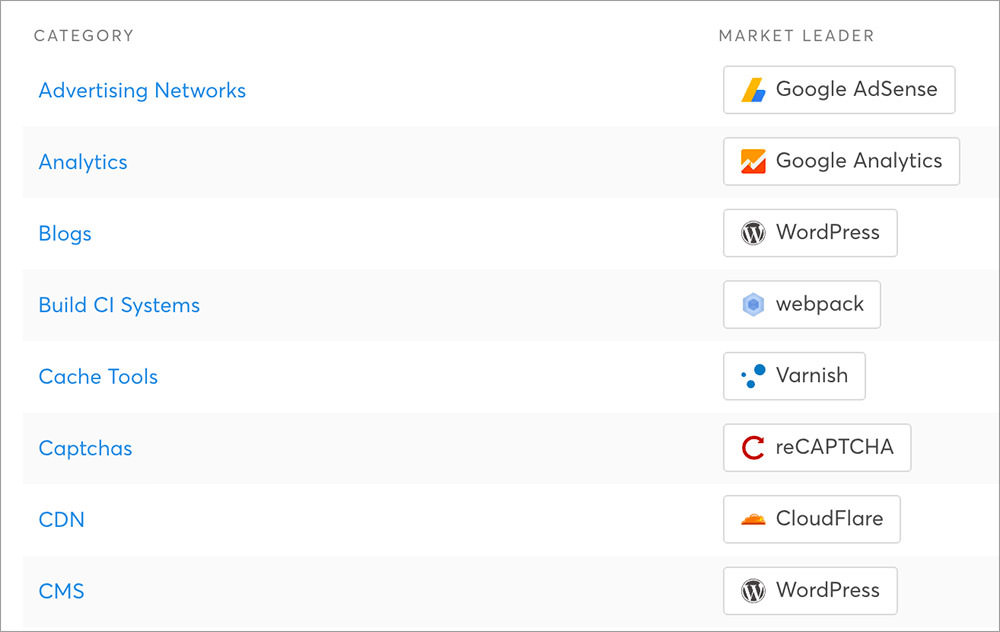Click the Google AdSense market leader button
The height and width of the screenshot is (632, 1000).
(x=839, y=90)
